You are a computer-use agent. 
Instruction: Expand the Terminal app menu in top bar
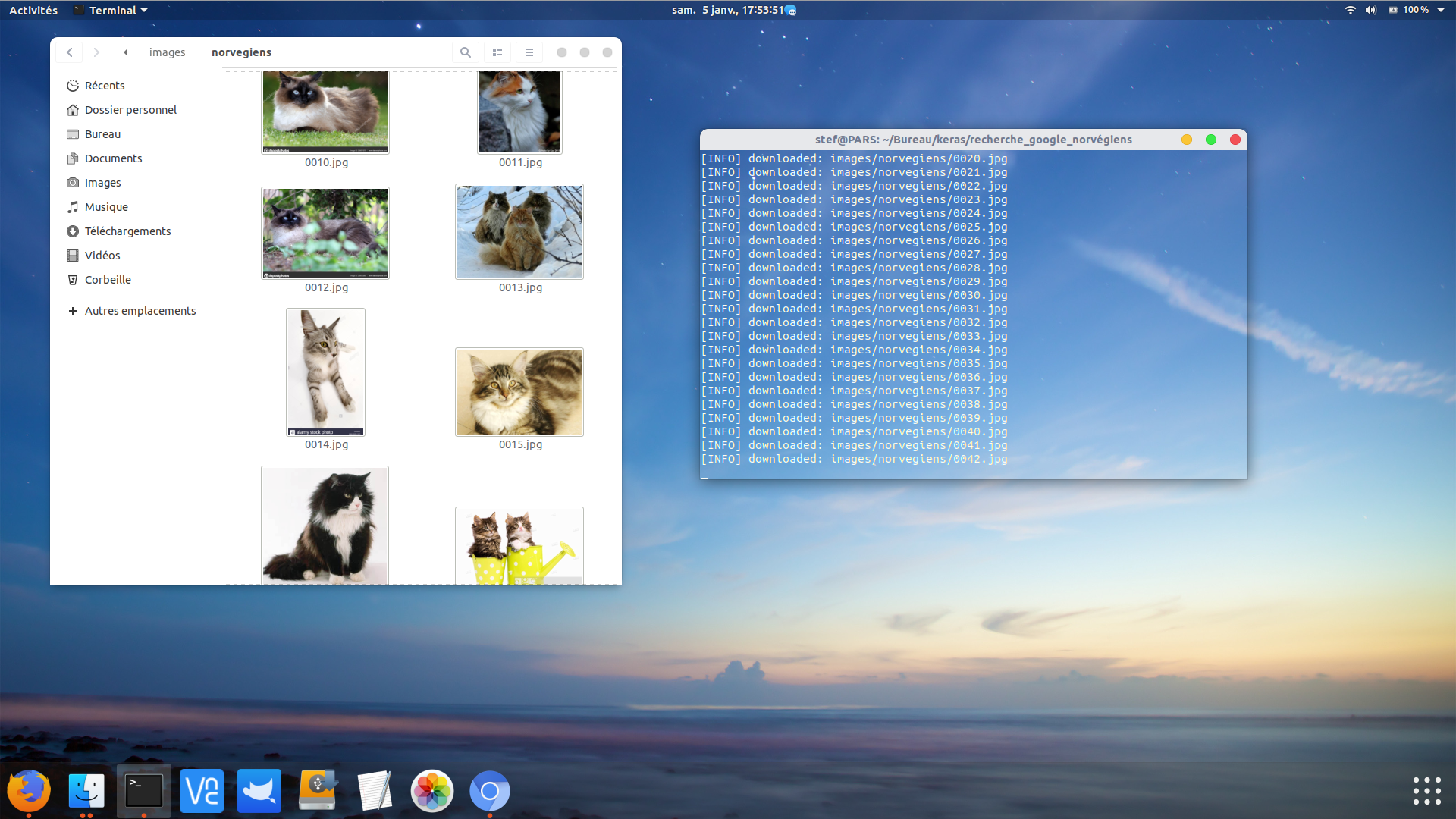[111, 10]
